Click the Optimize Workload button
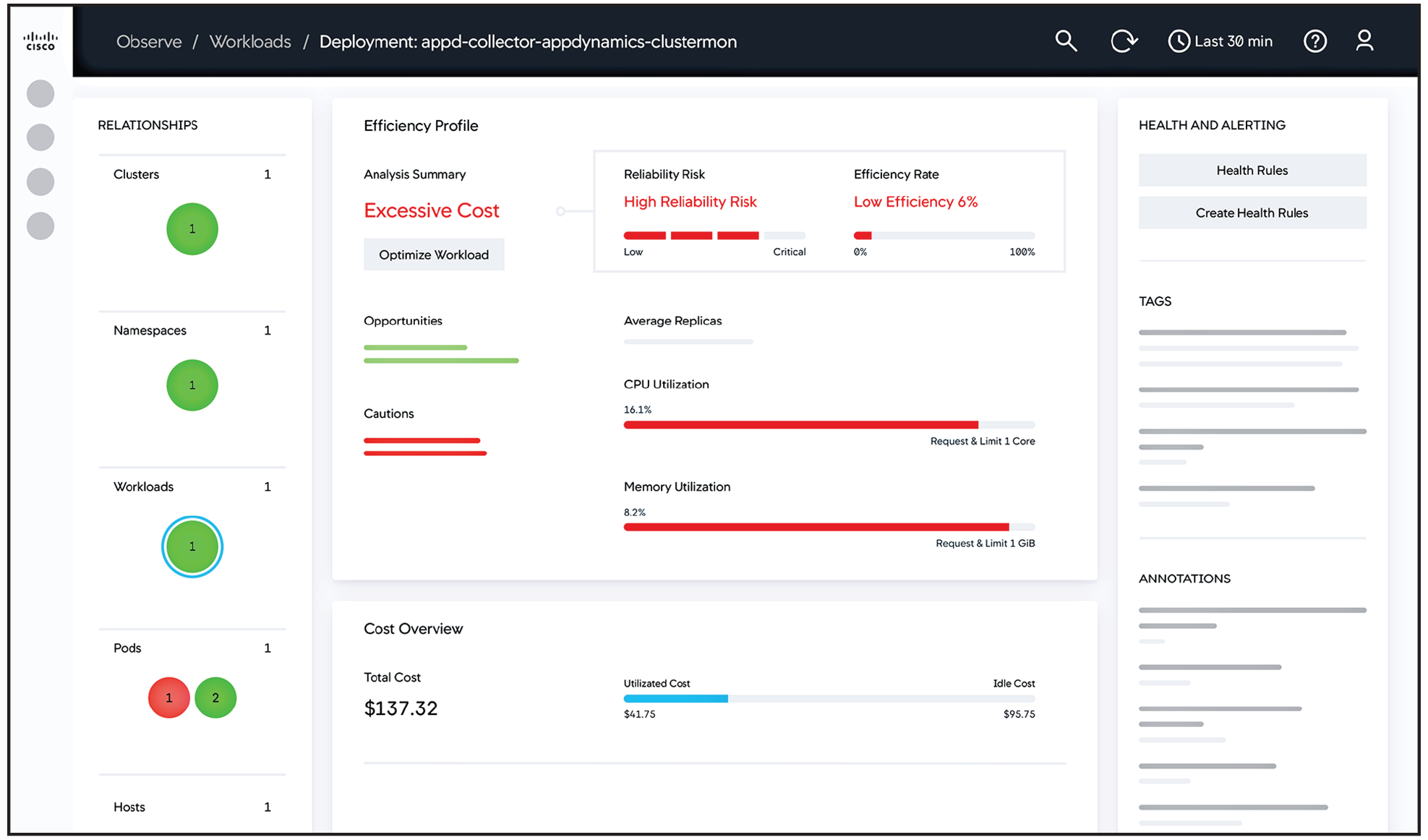Screen dimensions: 1428x840 434,255
